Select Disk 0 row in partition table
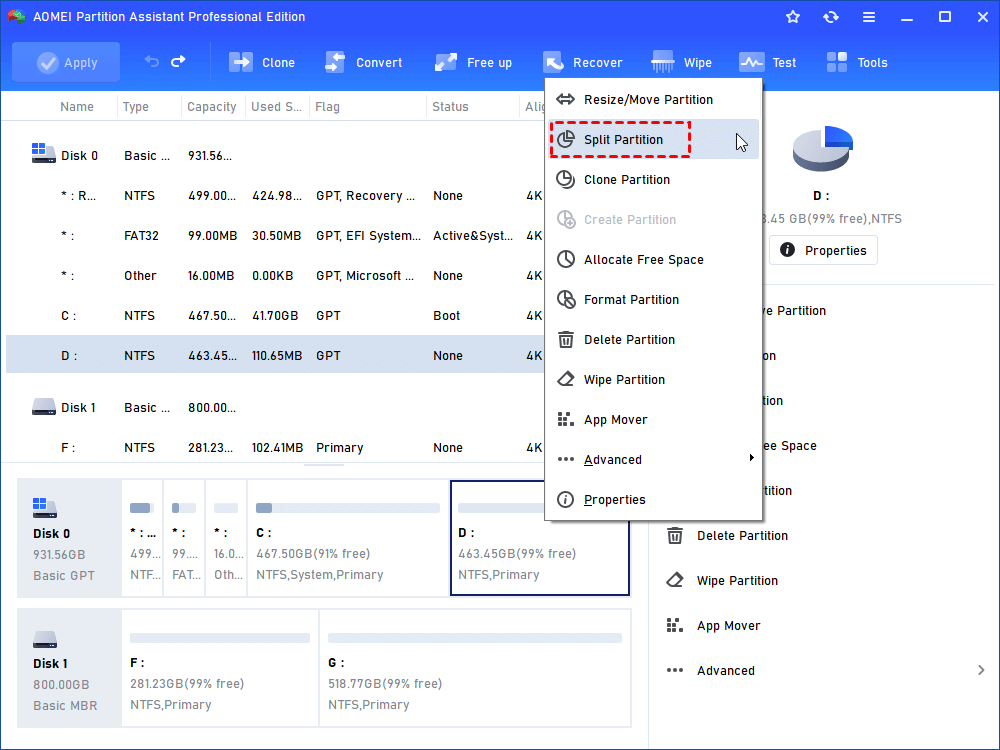Image resolution: width=1000 pixels, height=750 pixels. coord(275,156)
